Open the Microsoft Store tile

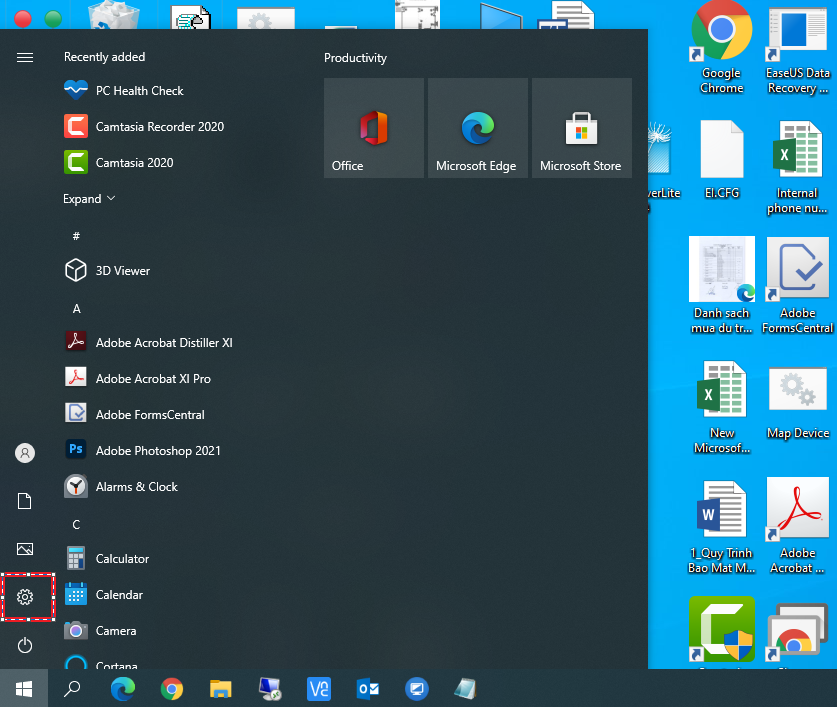click(x=582, y=128)
